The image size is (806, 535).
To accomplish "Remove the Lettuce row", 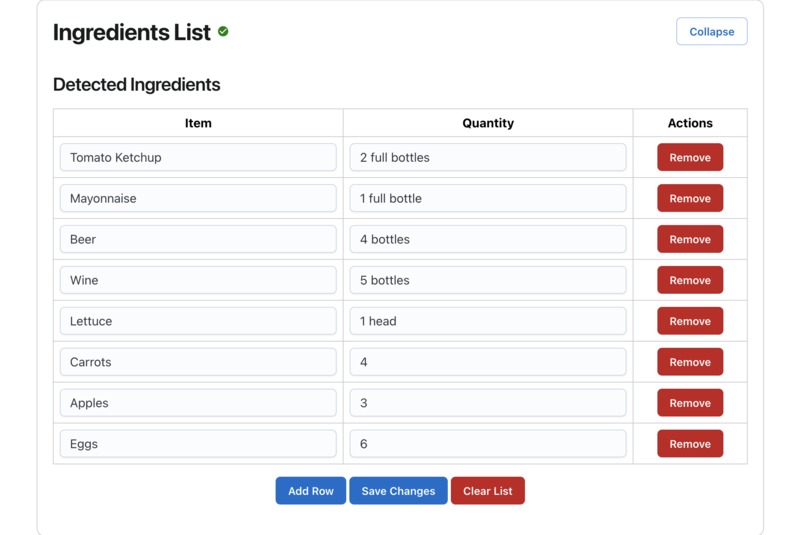I will [690, 321].
